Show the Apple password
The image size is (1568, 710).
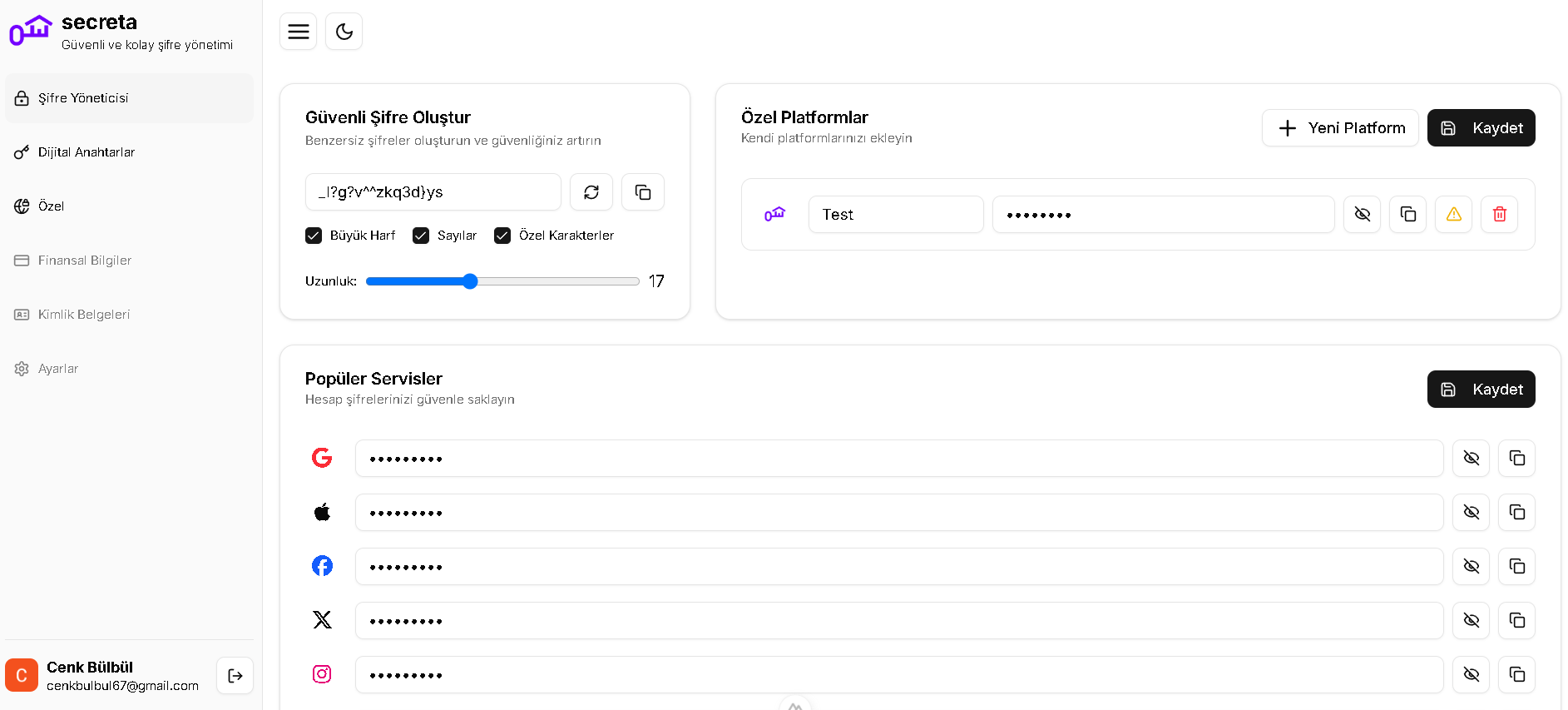(1471, 513)
